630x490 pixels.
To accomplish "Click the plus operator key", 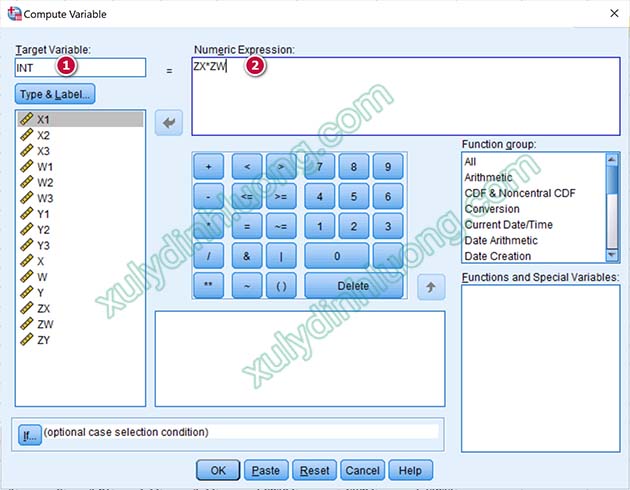I will (209, 166).
